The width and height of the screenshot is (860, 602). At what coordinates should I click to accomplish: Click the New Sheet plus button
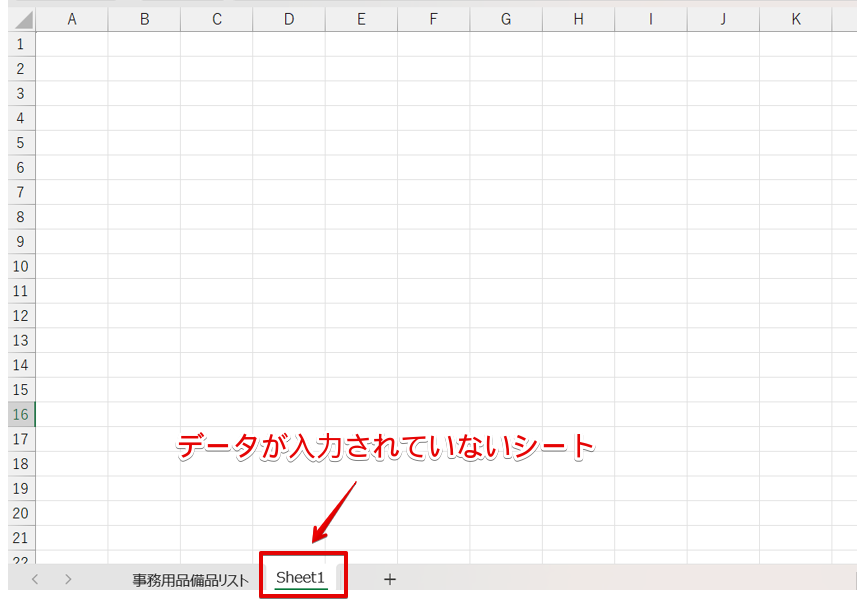point(389,579)
